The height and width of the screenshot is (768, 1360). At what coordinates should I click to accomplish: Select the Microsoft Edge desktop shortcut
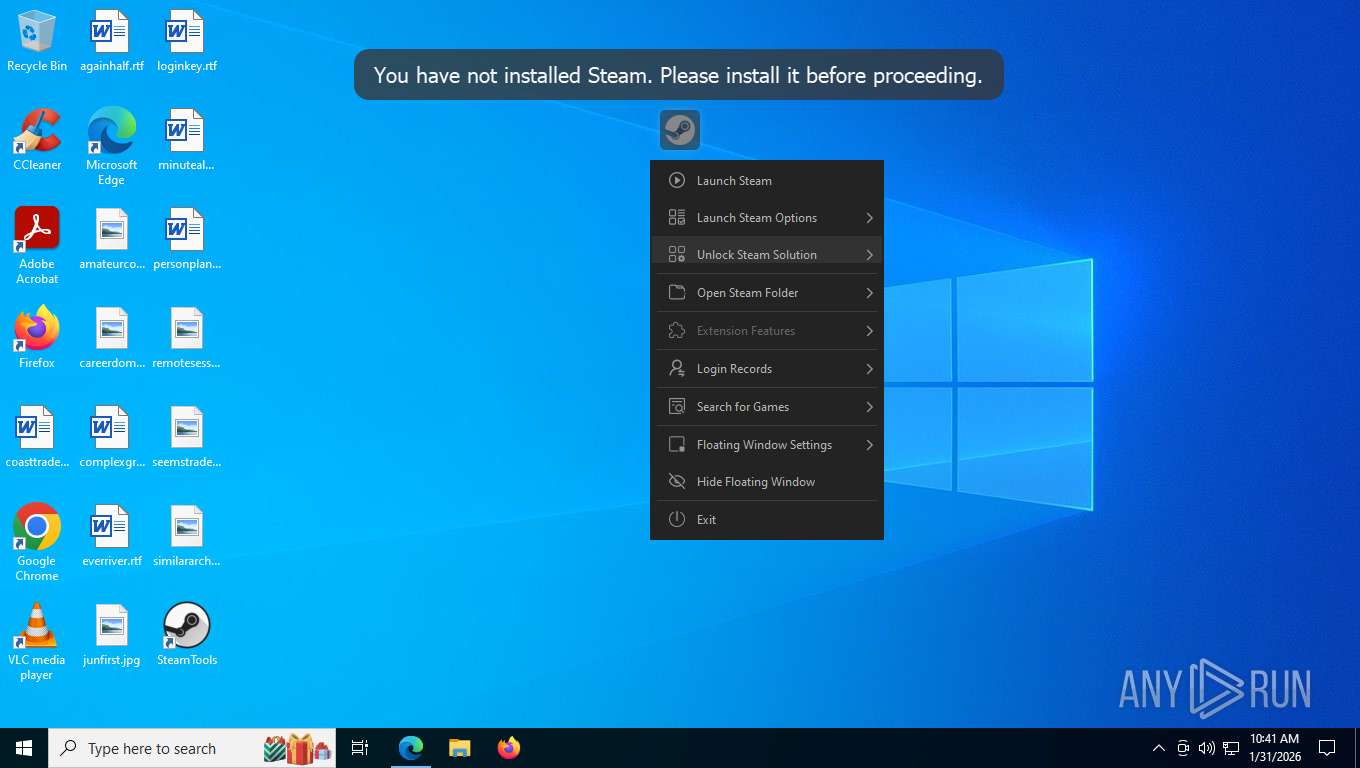111,146
